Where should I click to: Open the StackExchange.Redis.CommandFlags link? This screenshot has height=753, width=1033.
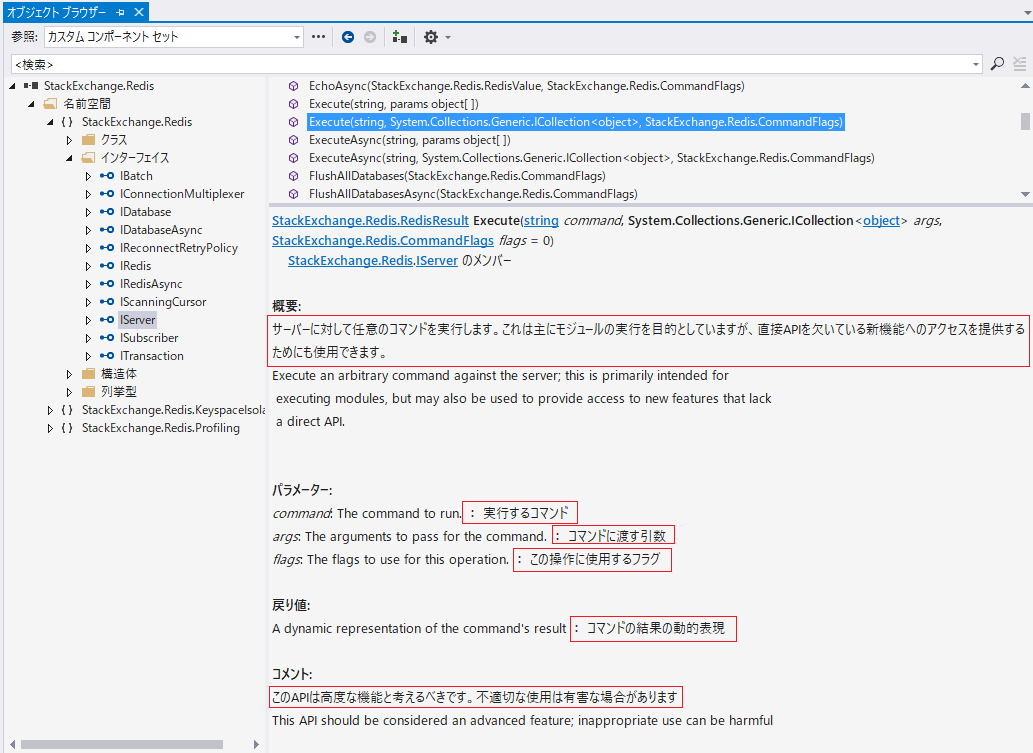click(383, 240)
